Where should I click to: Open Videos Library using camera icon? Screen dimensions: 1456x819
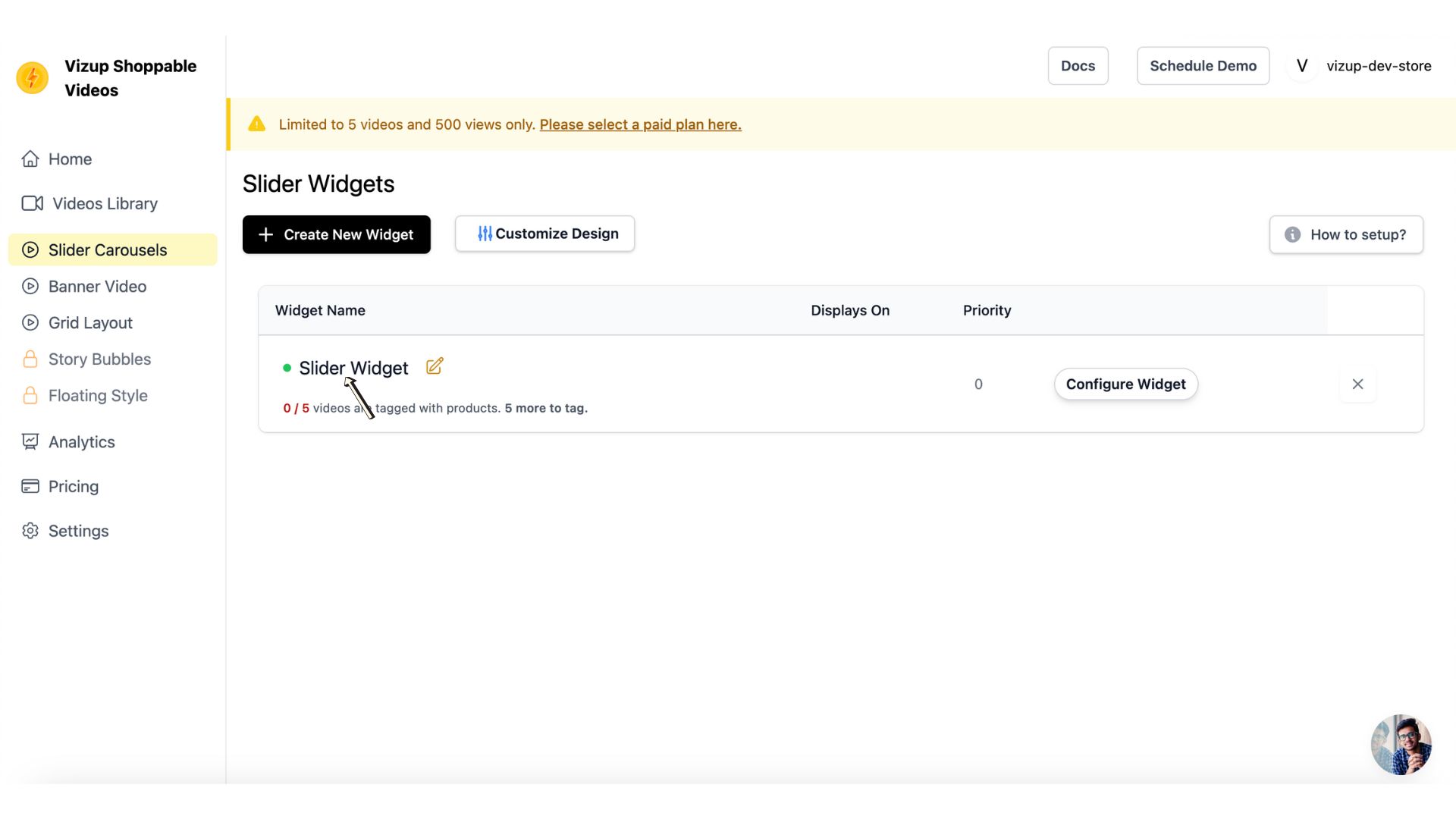tap(31, 203)
